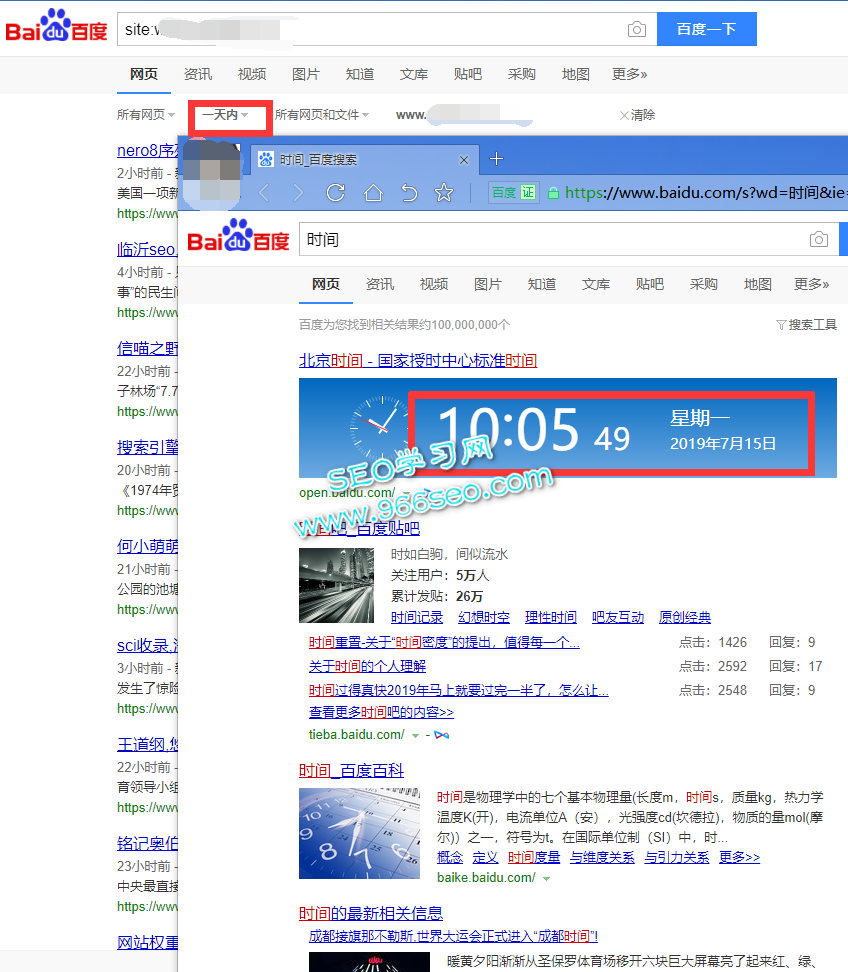Screen dimensions: 848x972
Task: Expand the arrow next to baike.baidu.com/
Action: click(546, 878)
